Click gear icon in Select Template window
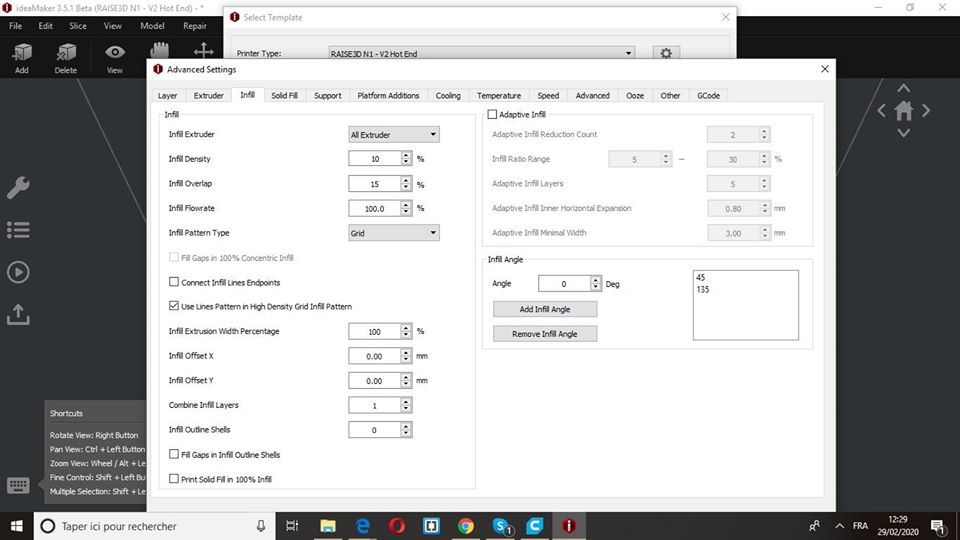The height and width of the screenshot is (540, 960). [666, 53]
